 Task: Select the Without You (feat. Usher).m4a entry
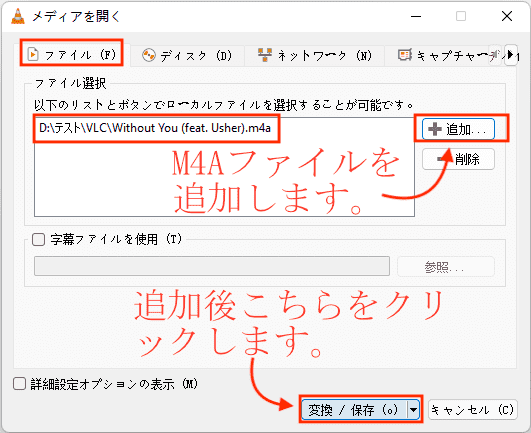[155, 128]
